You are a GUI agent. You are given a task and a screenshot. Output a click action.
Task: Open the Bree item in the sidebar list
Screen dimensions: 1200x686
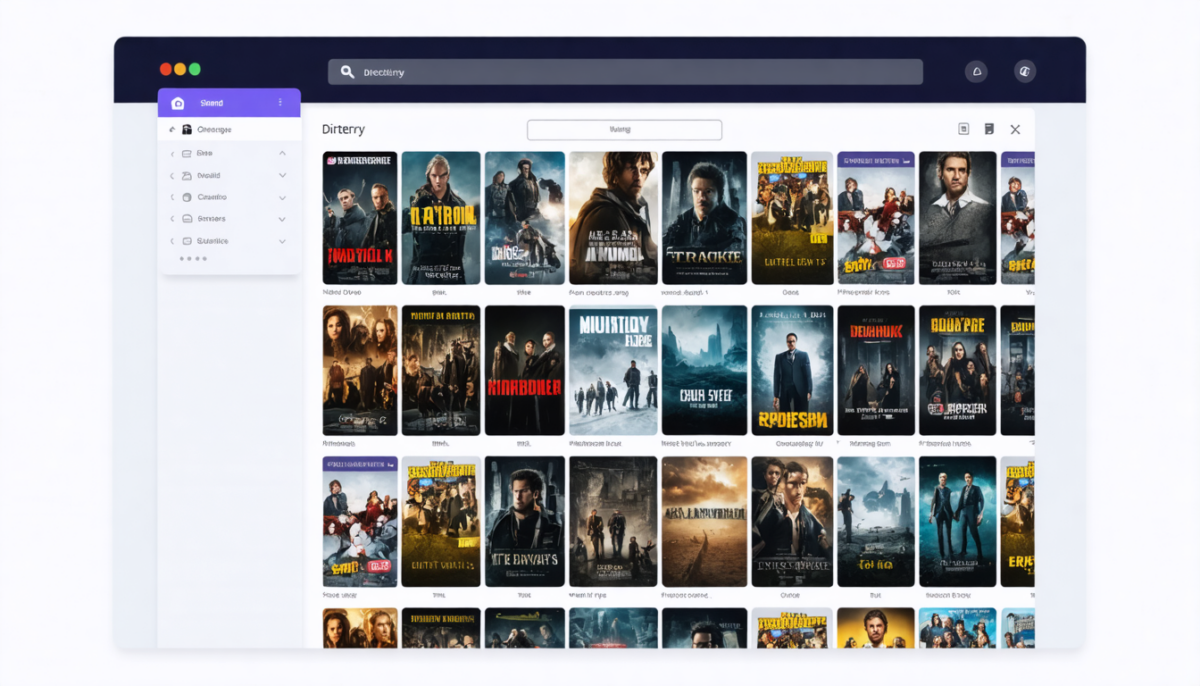229,153
